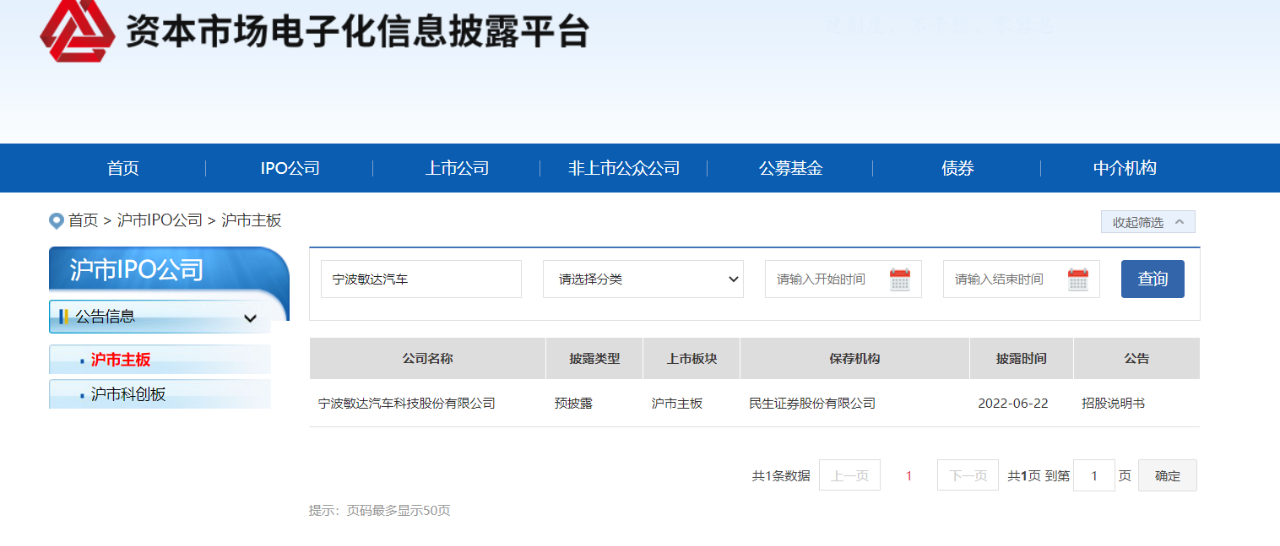
Task: Collapse filters with 收起筛选 button
Action: point(1148,222)
